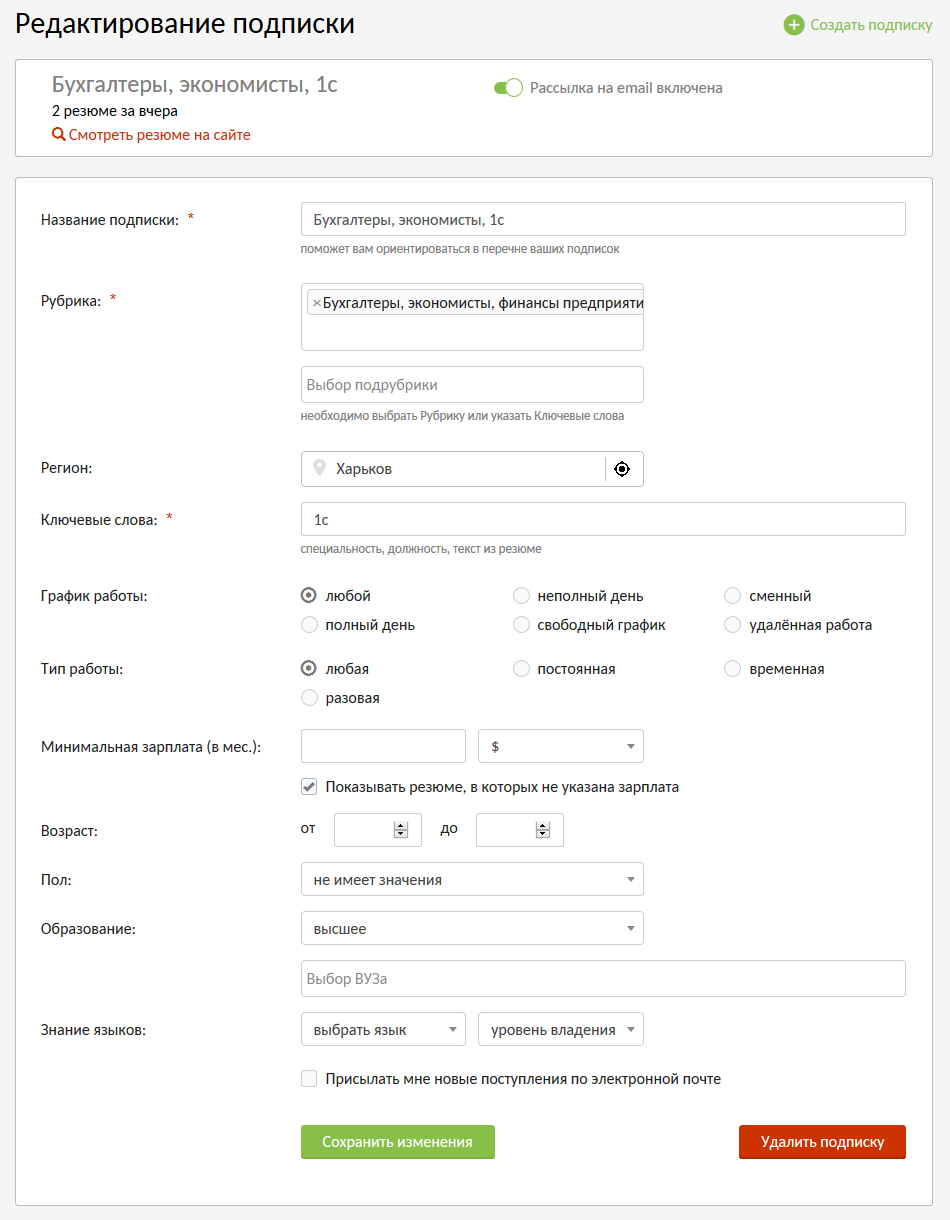The image size is (950, 1220).
Task: Toggle the email newsletter switch off
Action: 508,88
